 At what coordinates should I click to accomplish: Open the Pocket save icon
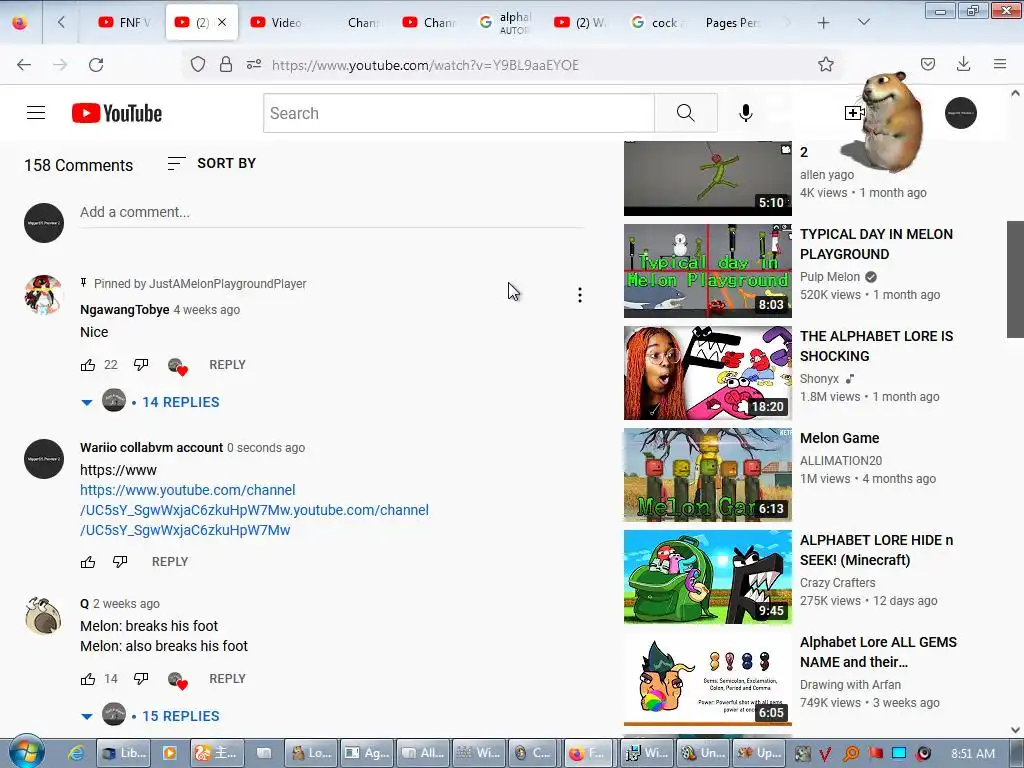pyautogui.click(x=928, y=64)
